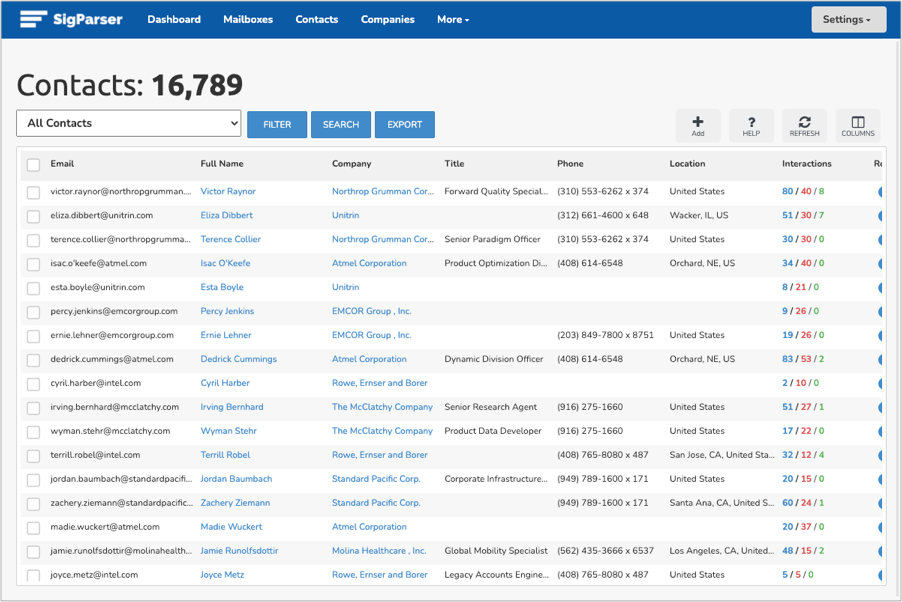Click the EXPORT button
Image resolution: width=902 pixels, height=602 pixels.
pyautogui.click(x=404, y=124)
